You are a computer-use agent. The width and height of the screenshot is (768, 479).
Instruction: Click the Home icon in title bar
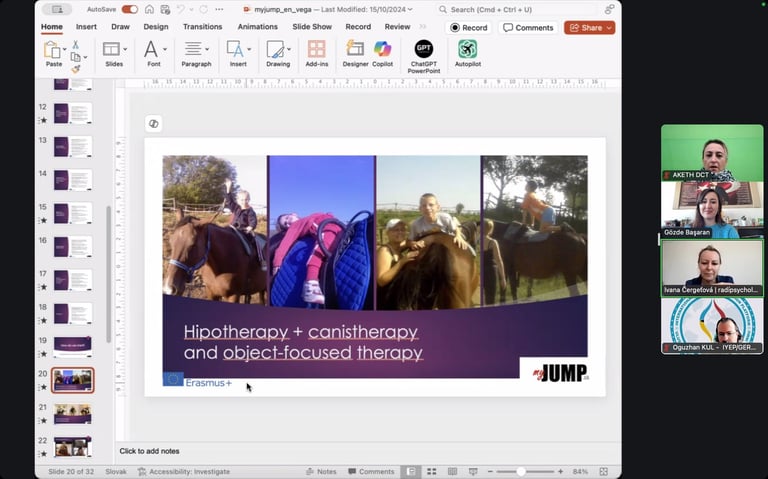point(149,9)
